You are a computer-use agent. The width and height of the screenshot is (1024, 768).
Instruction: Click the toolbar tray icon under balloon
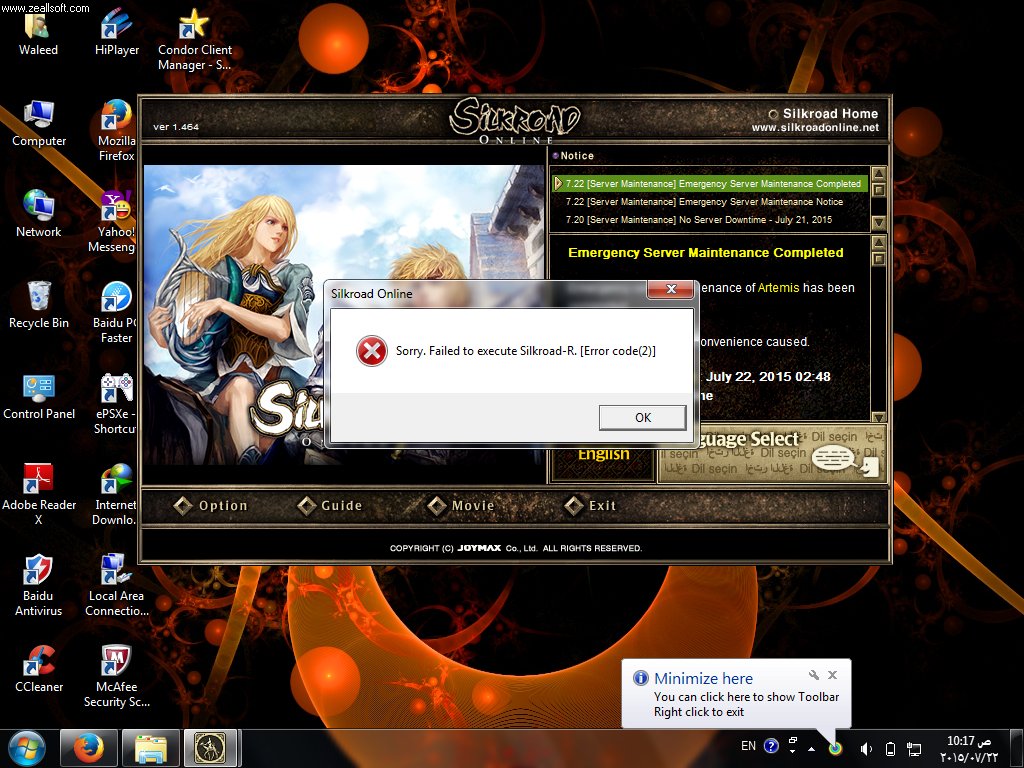pyautogui.click(x=835, y=748)
